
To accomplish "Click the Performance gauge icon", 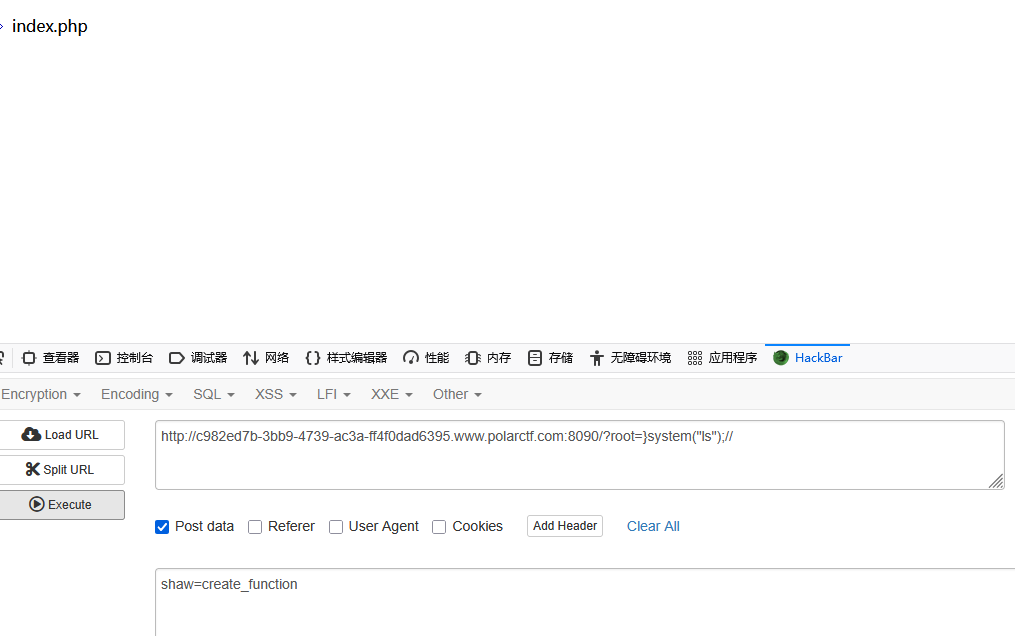I will point(411,358).
